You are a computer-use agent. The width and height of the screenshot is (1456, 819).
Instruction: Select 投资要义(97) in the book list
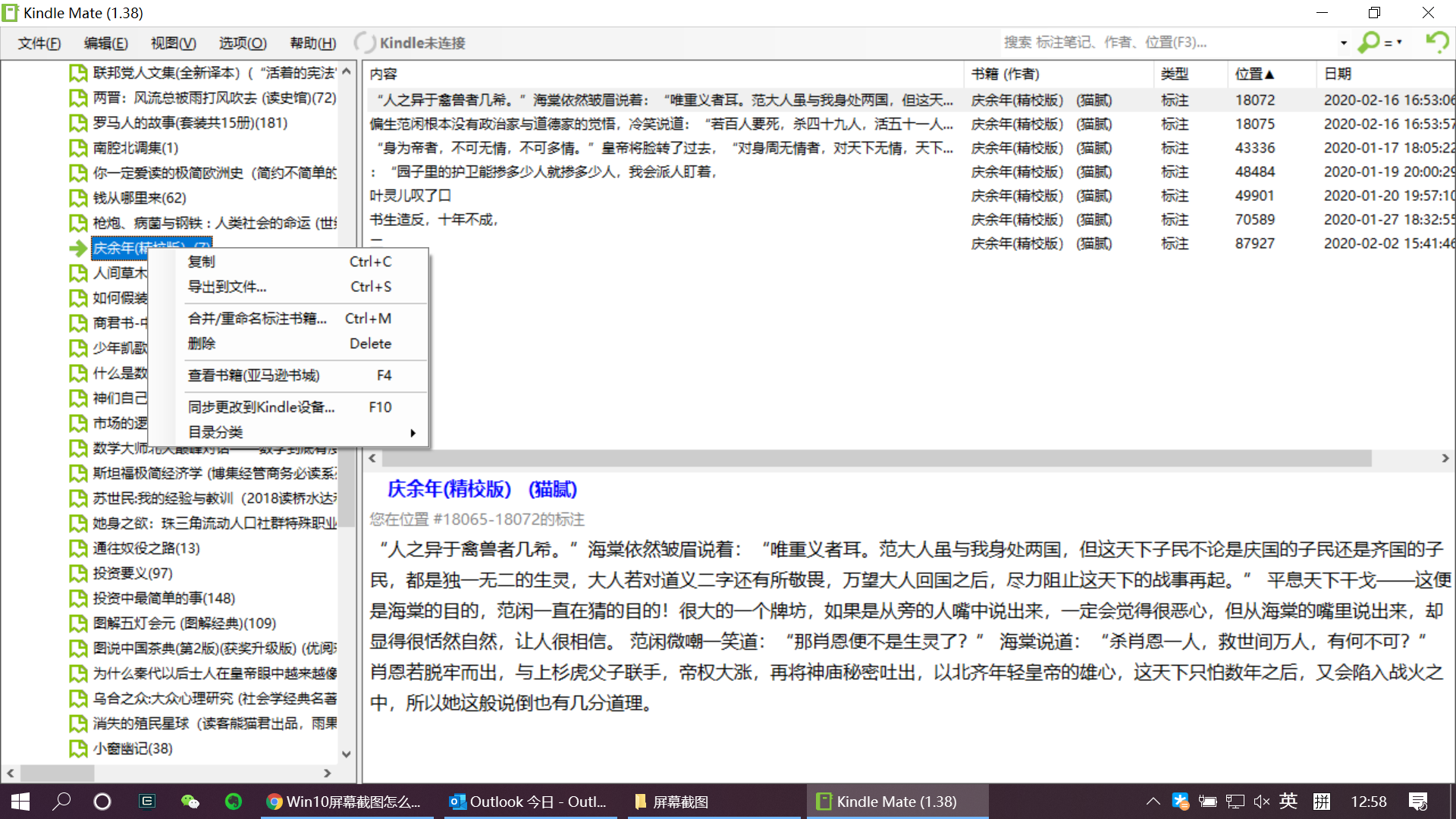tap(133, 573)
